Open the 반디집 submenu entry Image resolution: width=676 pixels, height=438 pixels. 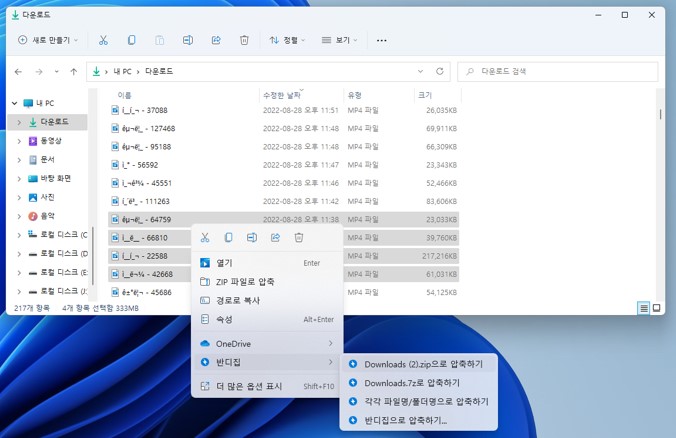[x=267, y=362]
